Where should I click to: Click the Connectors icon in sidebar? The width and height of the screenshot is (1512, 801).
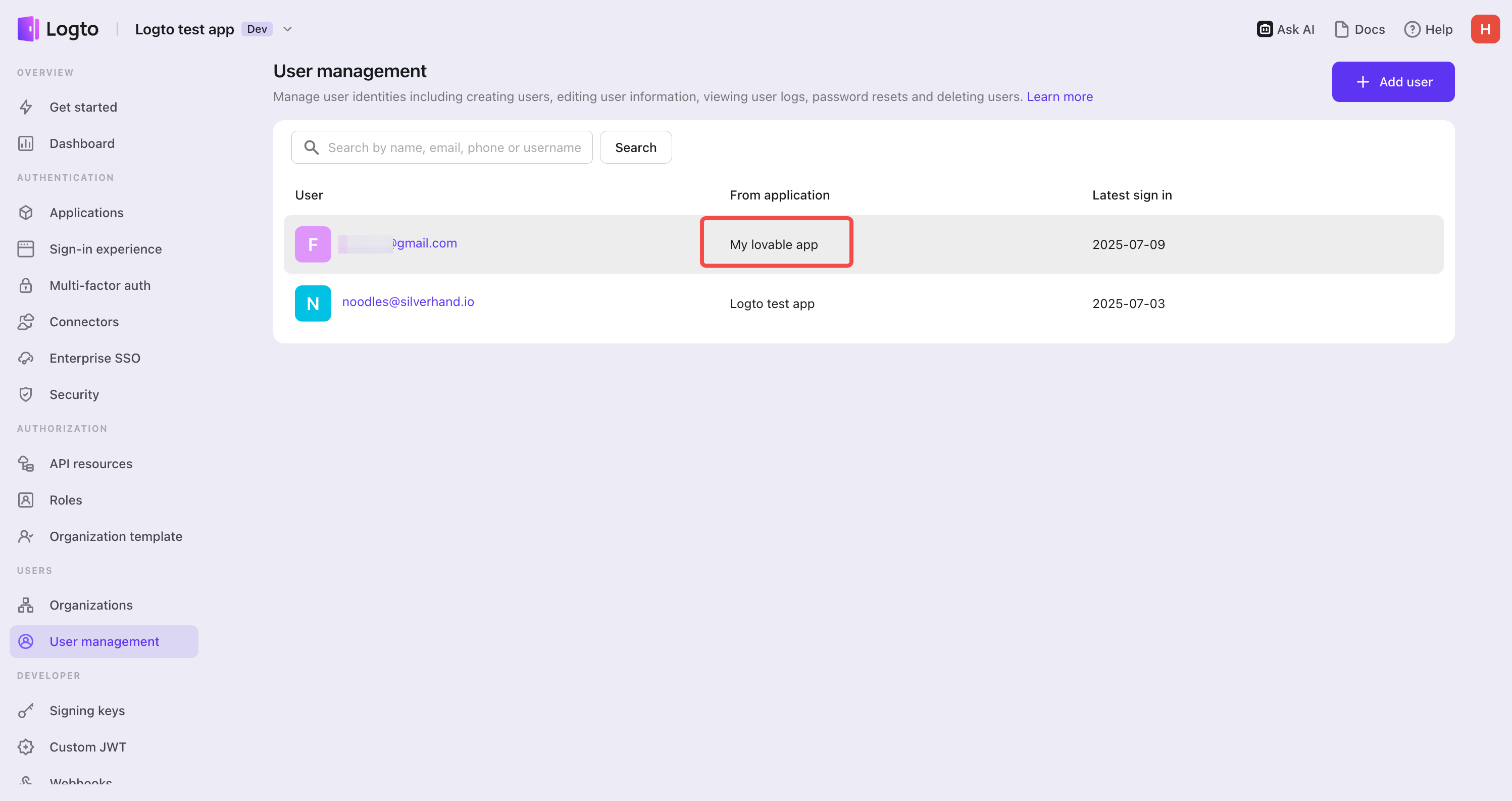26,322
